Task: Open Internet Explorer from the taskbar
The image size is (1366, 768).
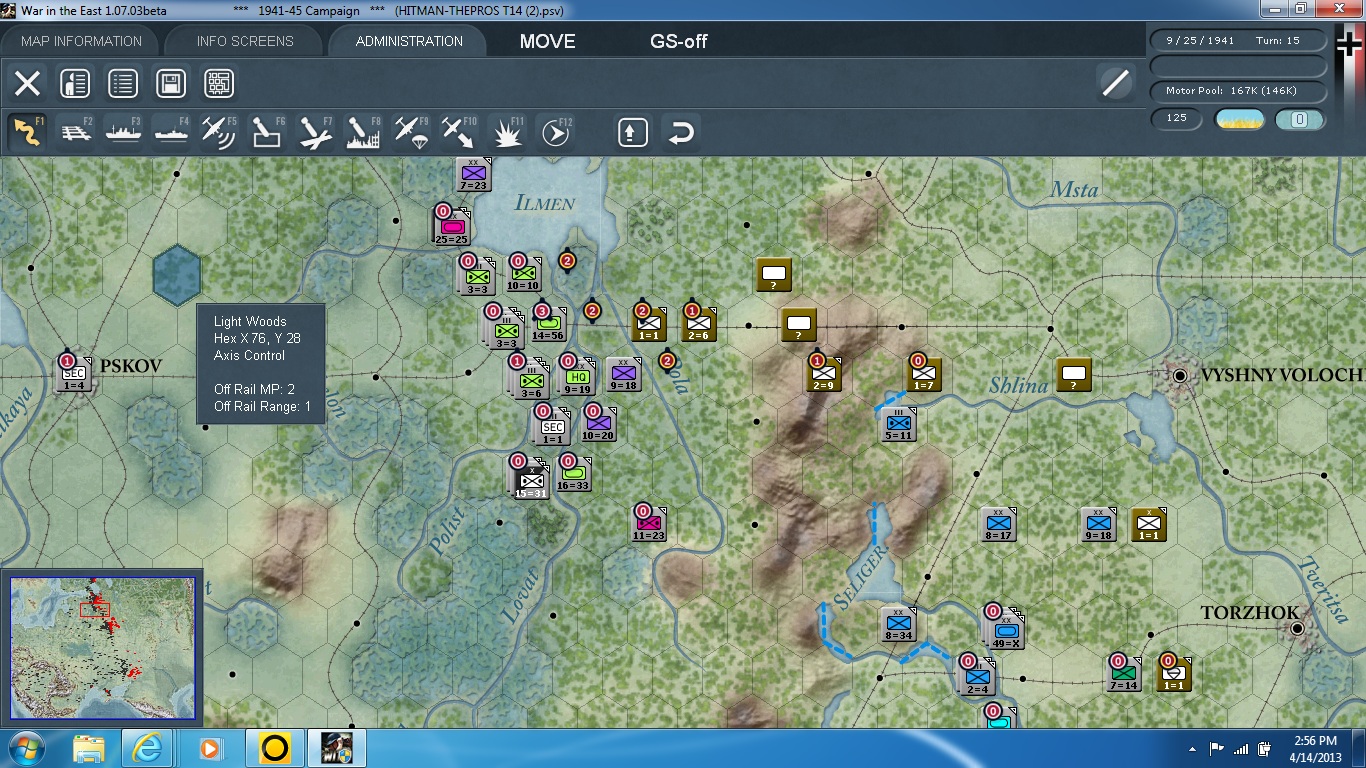Action: pyautogui.click(x=149, y=748)
